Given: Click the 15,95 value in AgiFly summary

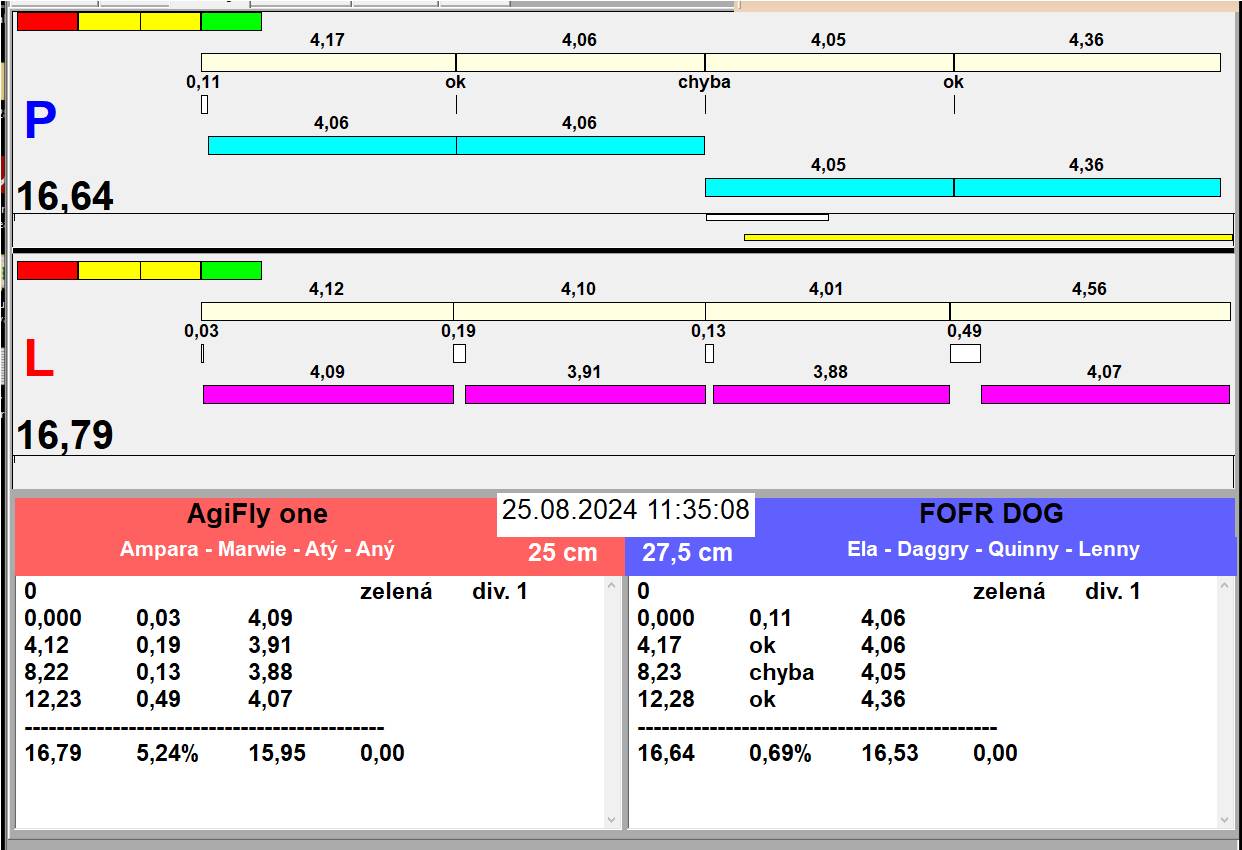Looking at the screenshot, I should click(x=277, y=753).
